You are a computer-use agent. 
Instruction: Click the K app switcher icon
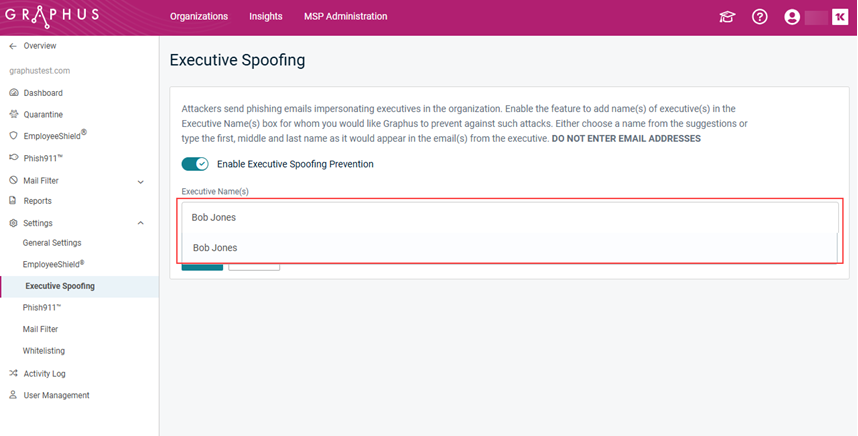click(x=840, y=17)
